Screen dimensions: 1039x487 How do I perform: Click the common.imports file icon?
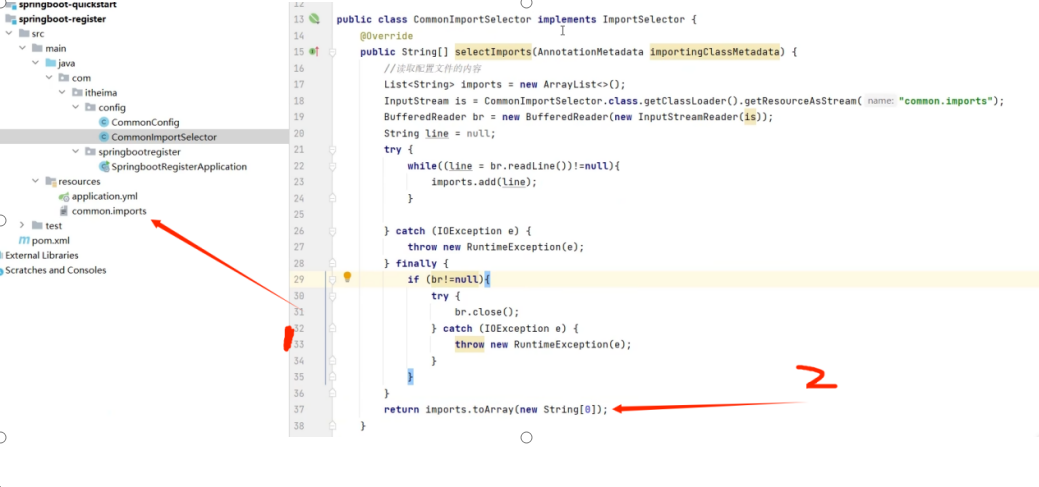(64, 211)
